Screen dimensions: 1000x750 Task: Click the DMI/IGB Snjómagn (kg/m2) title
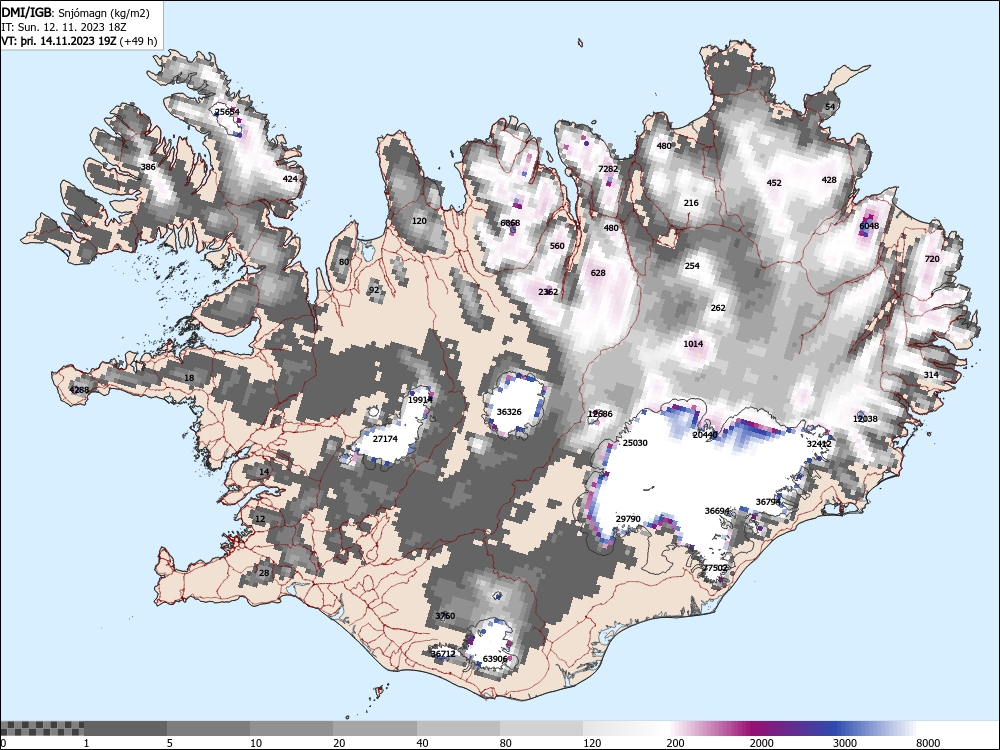tap(75, 13)
